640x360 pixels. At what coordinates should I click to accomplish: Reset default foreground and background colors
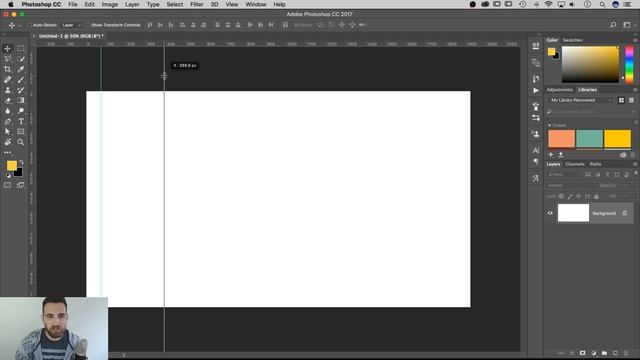[8, 176]
